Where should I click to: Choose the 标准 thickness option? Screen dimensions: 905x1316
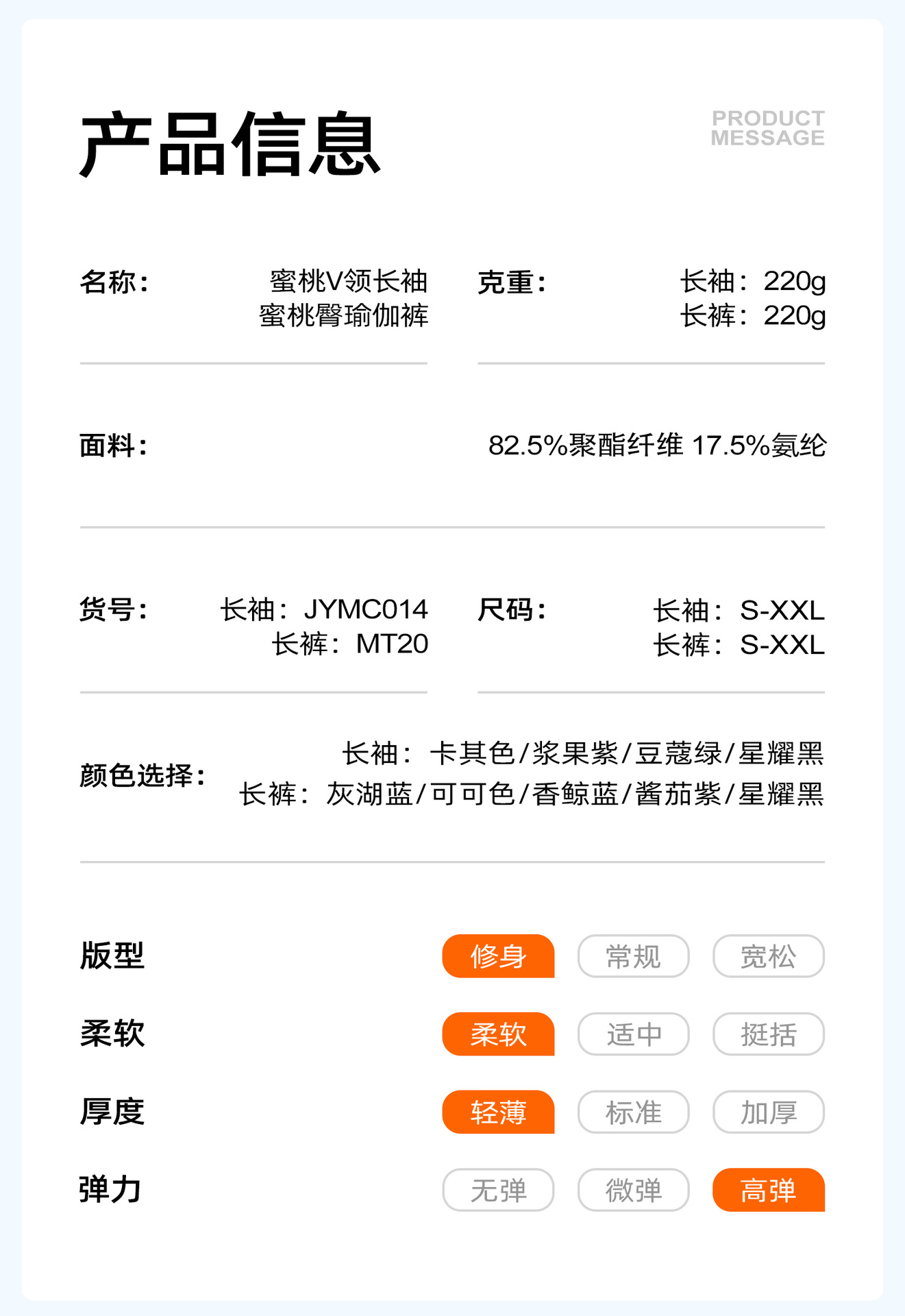click(x=633, y=1112)
